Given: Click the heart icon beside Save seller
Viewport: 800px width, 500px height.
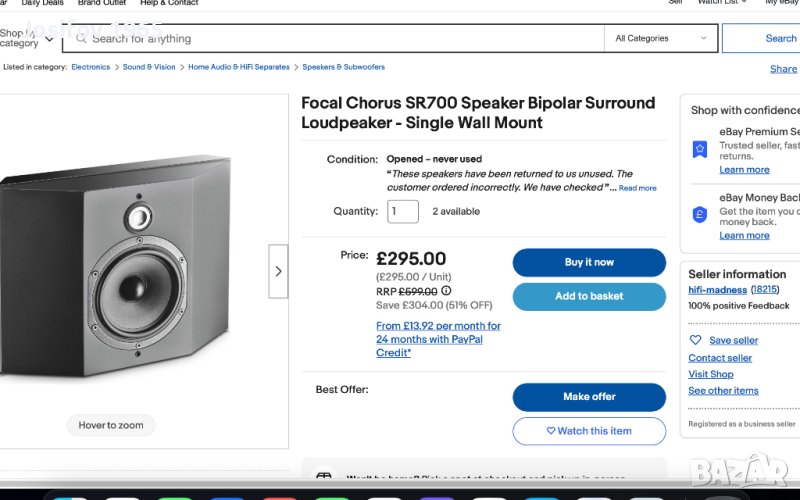Looking at the screenshot, I should pos(696,340).
